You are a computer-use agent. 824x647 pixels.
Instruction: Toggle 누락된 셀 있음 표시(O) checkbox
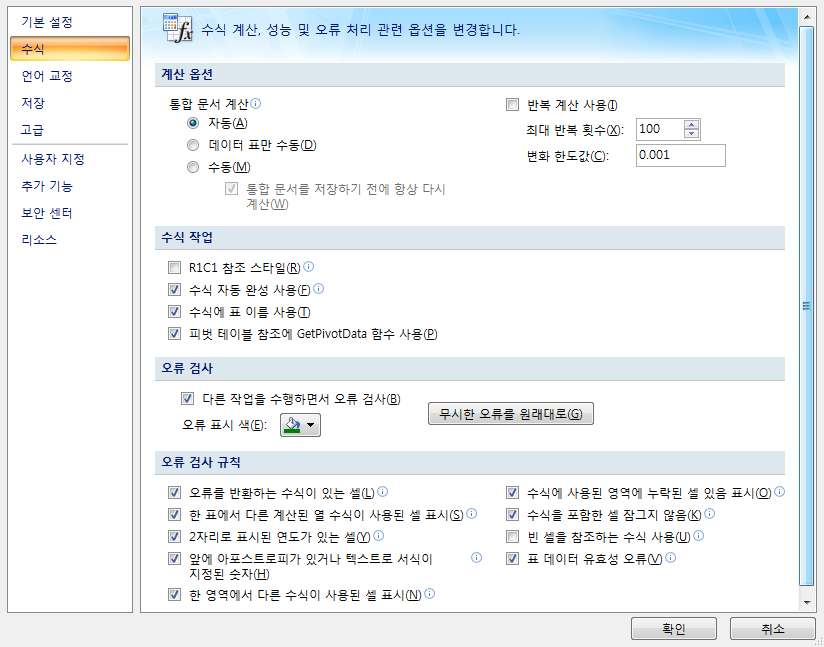point(512,493)
